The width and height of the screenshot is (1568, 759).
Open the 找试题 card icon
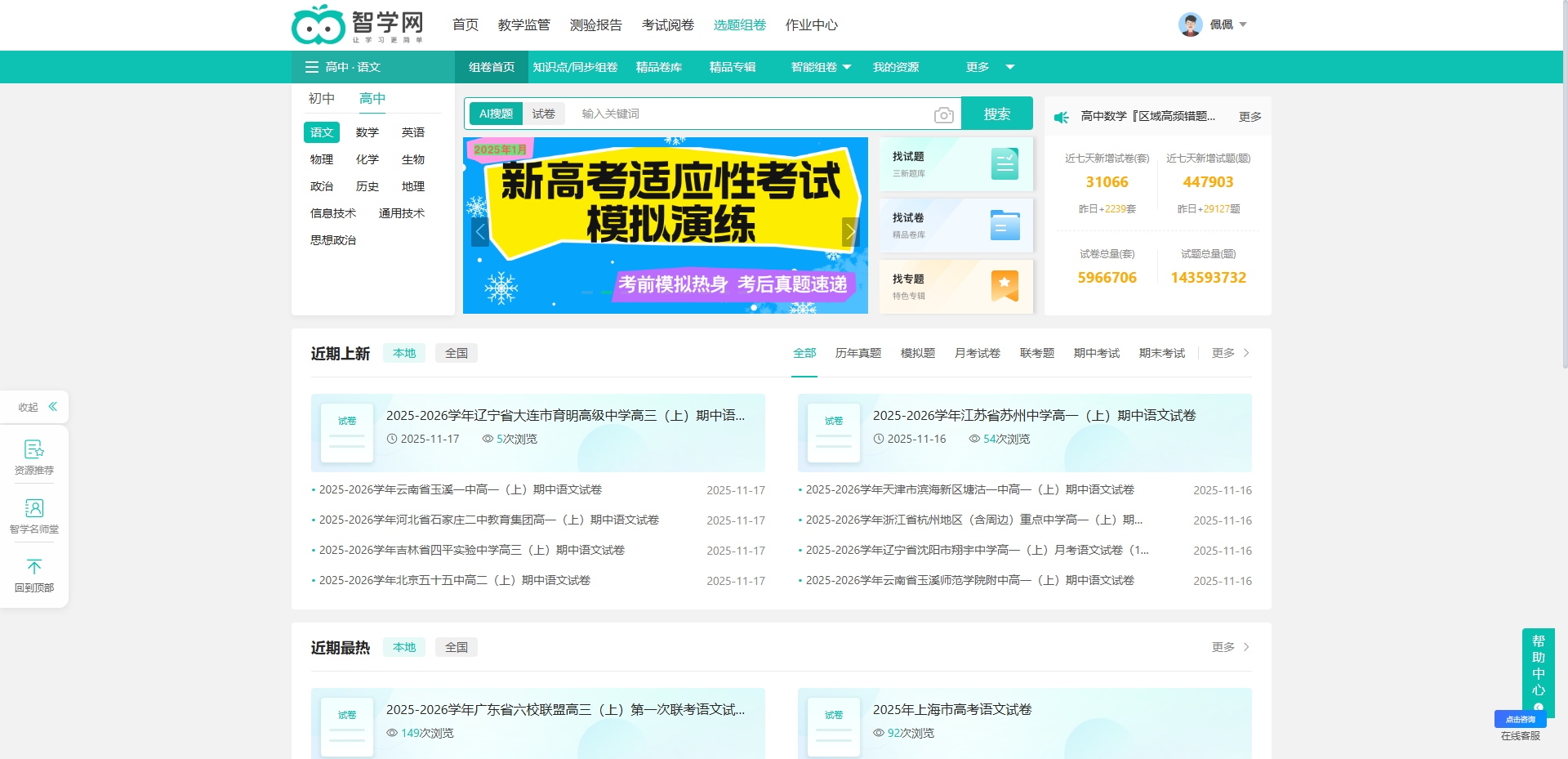pyautogui.click(x=1004, y=164)
